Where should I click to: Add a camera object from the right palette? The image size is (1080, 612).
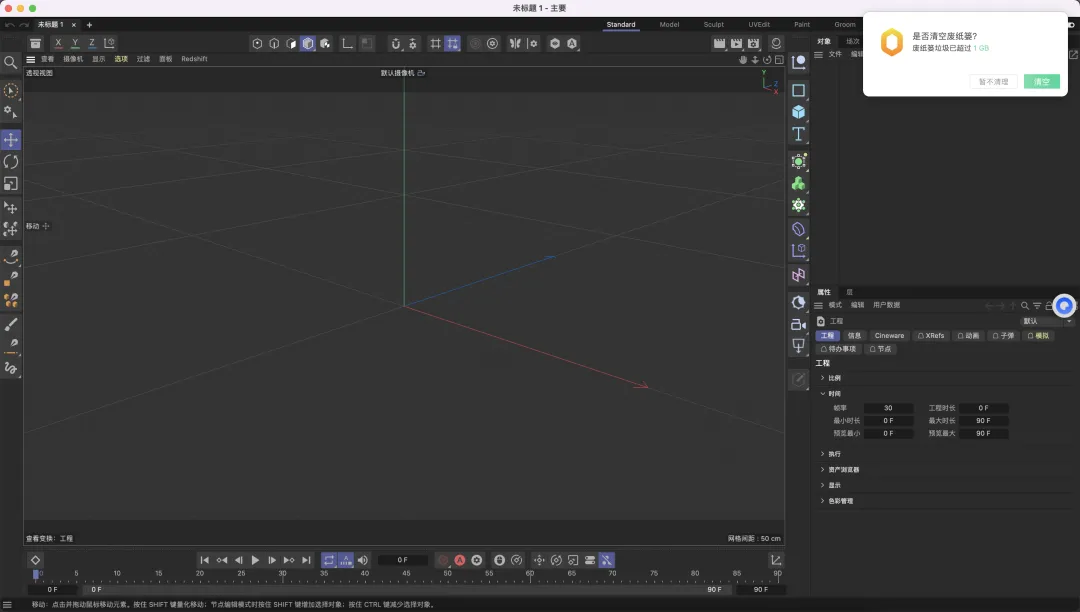798,324
